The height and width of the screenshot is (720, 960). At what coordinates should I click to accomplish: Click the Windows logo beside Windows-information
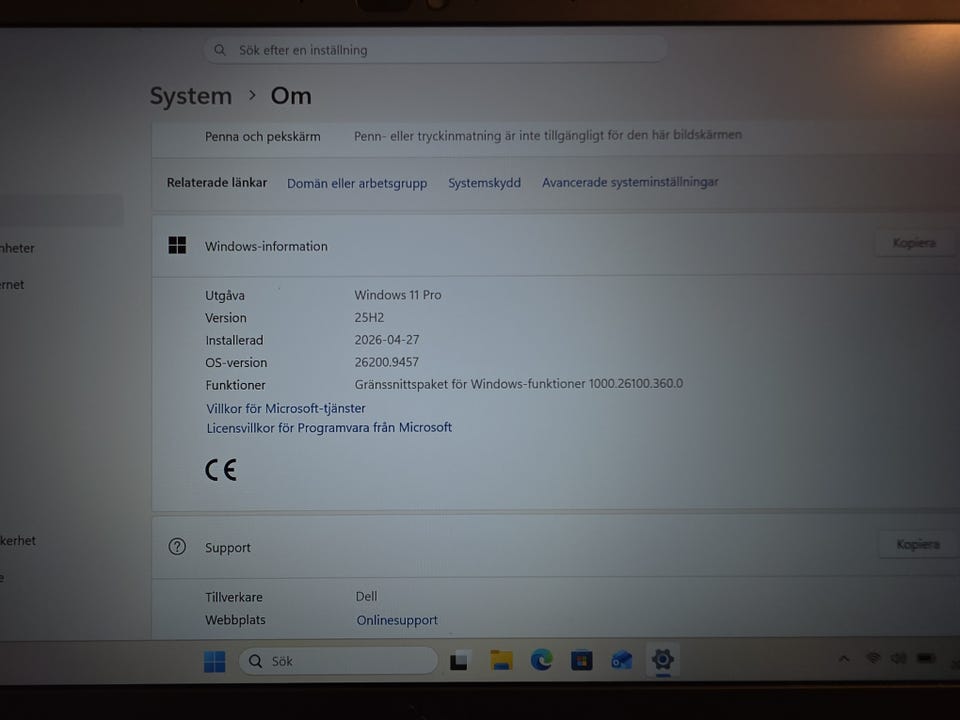pos(177,246)
